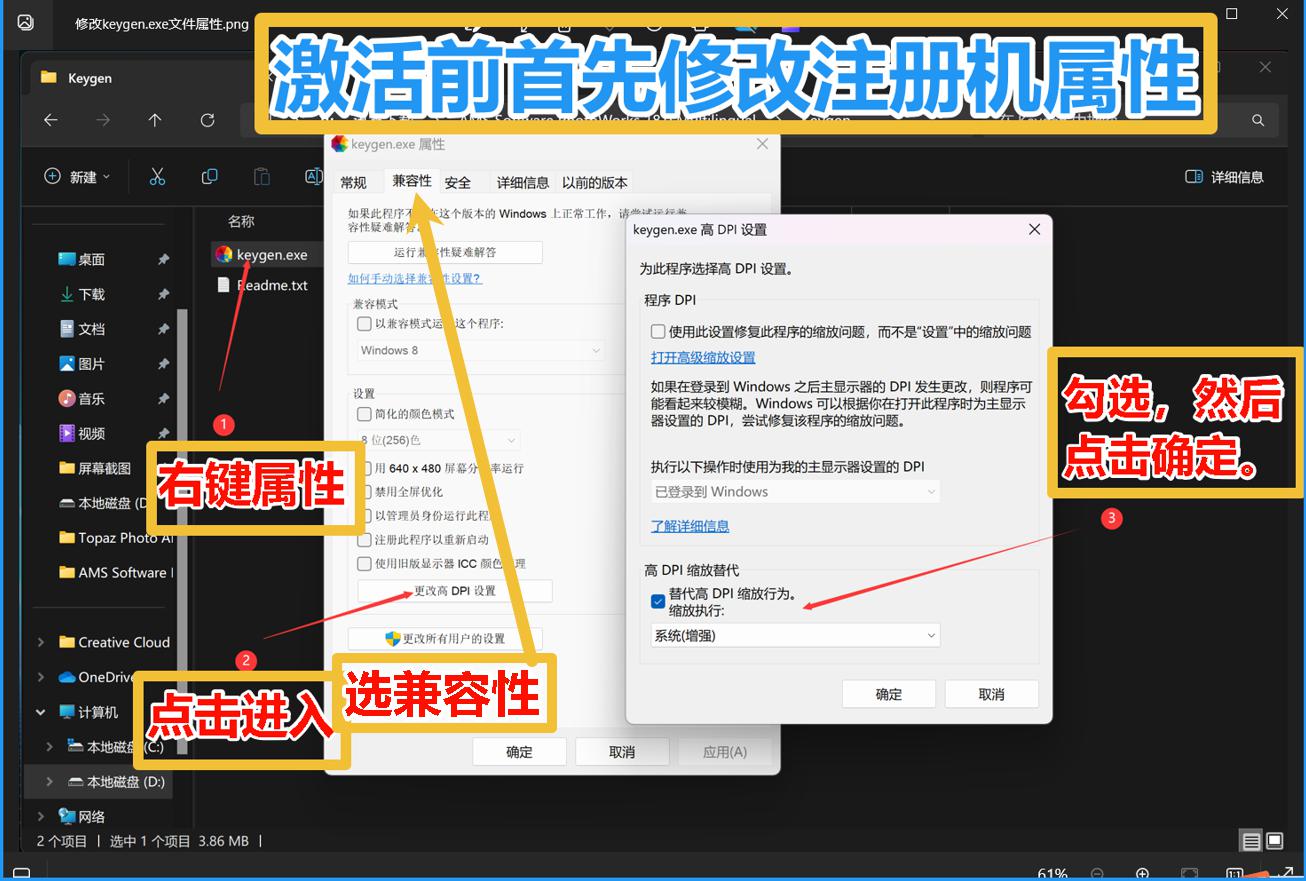Check 注册此程序以重新启动 checkbox
Image resolution: width=1306 pixels, height=881 pixels.
(364, 540)
